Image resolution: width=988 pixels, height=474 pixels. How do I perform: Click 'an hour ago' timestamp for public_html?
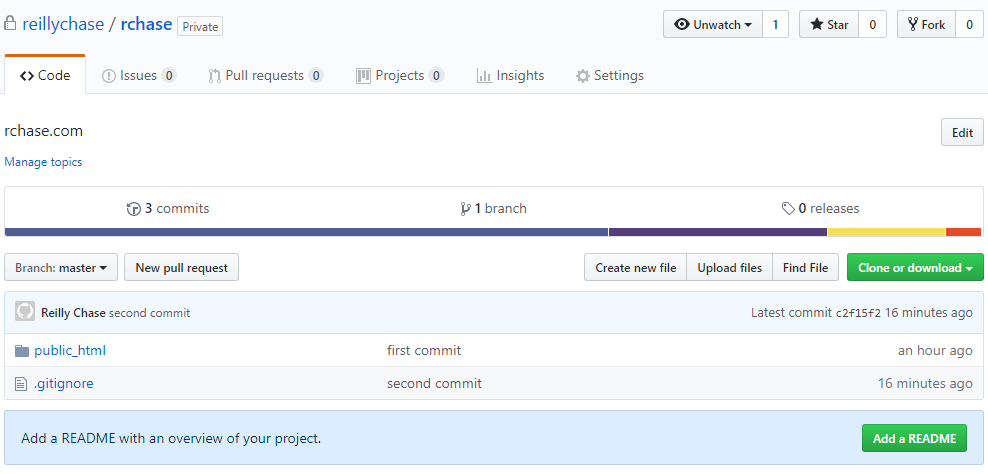[935, 350]
